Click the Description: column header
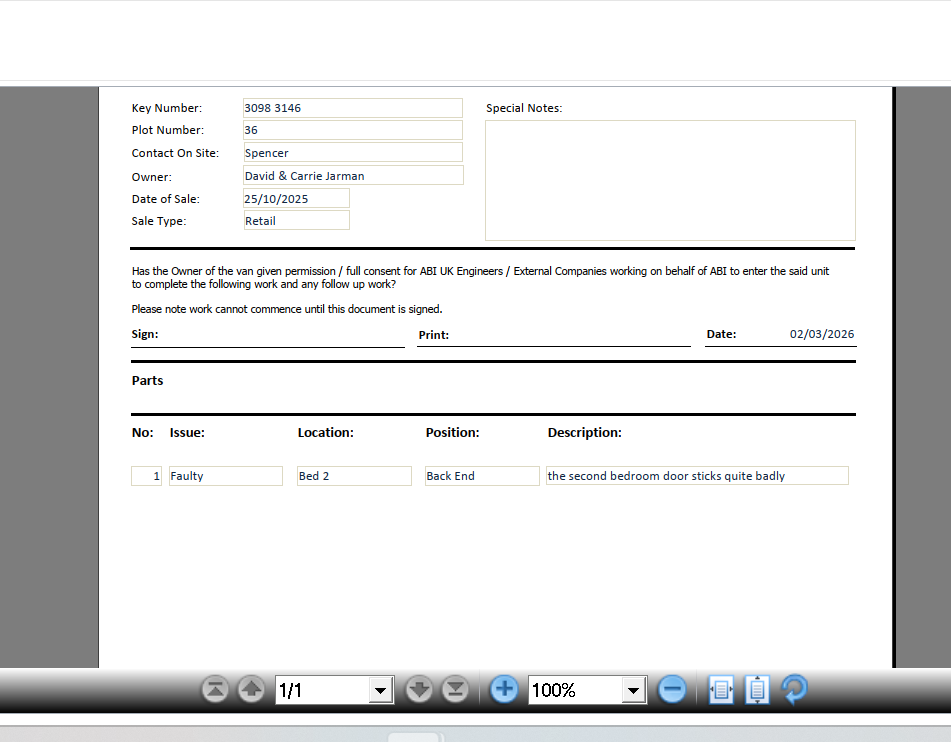The width and height of the screenshot is (951, 742). pyautogui.click(x=585, y=433)
